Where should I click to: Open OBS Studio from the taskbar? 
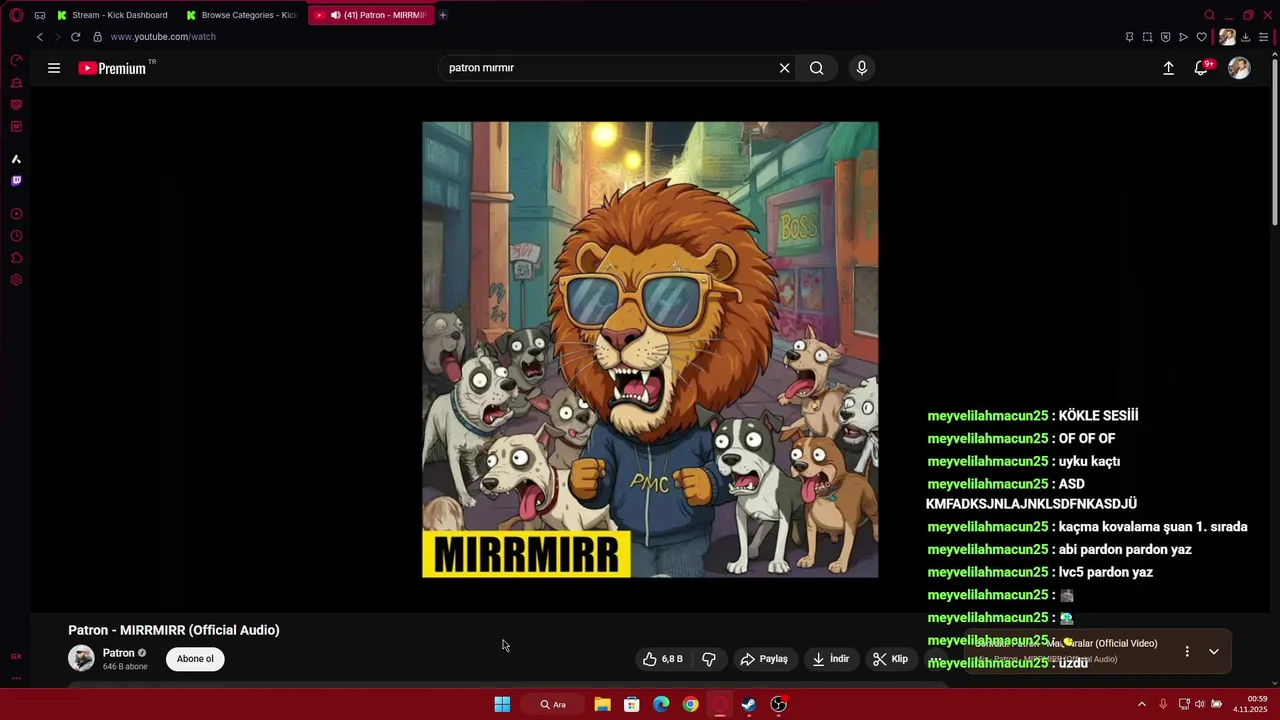pos(778,705)
